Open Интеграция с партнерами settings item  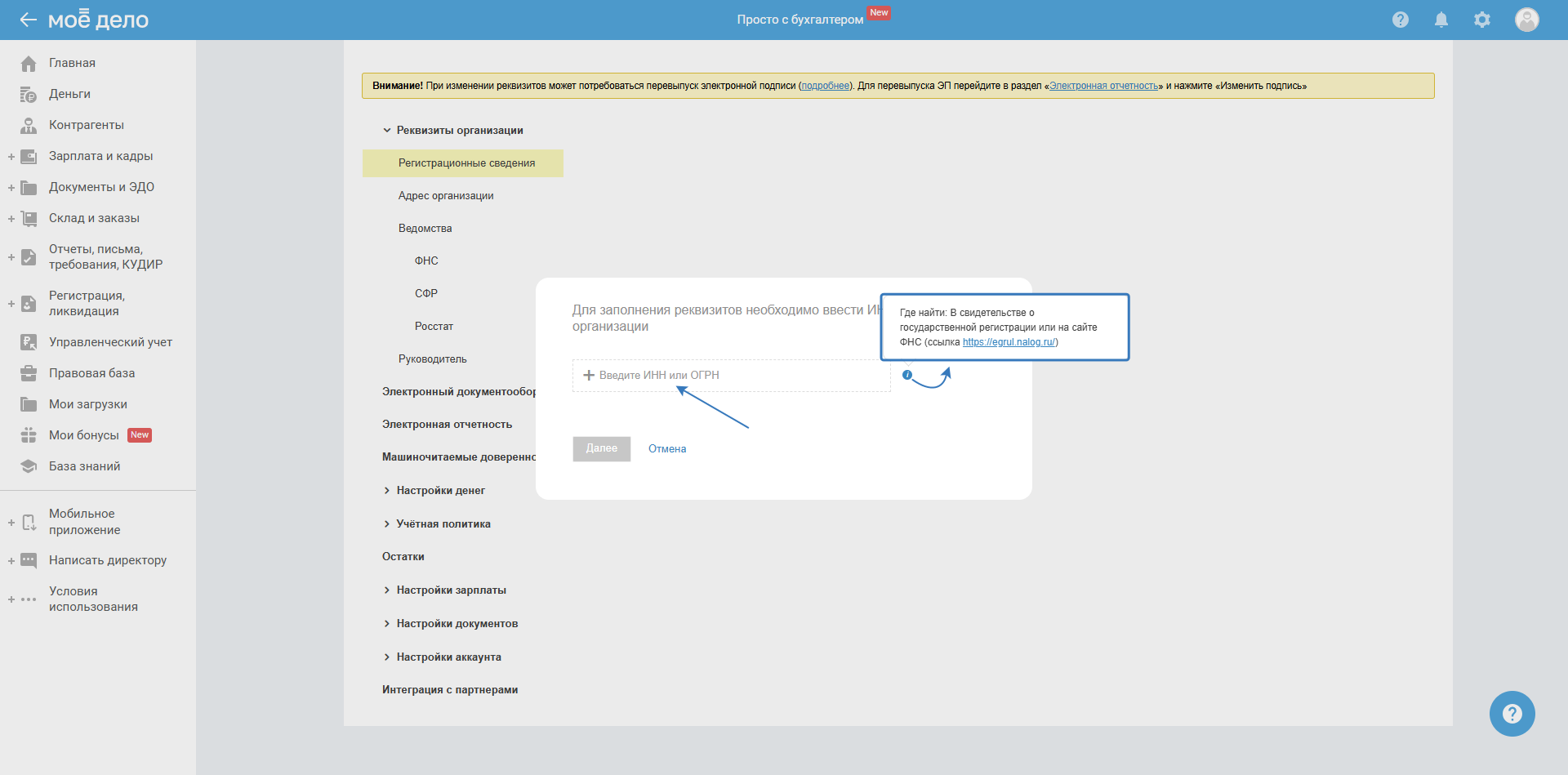[x=450, y=690]
